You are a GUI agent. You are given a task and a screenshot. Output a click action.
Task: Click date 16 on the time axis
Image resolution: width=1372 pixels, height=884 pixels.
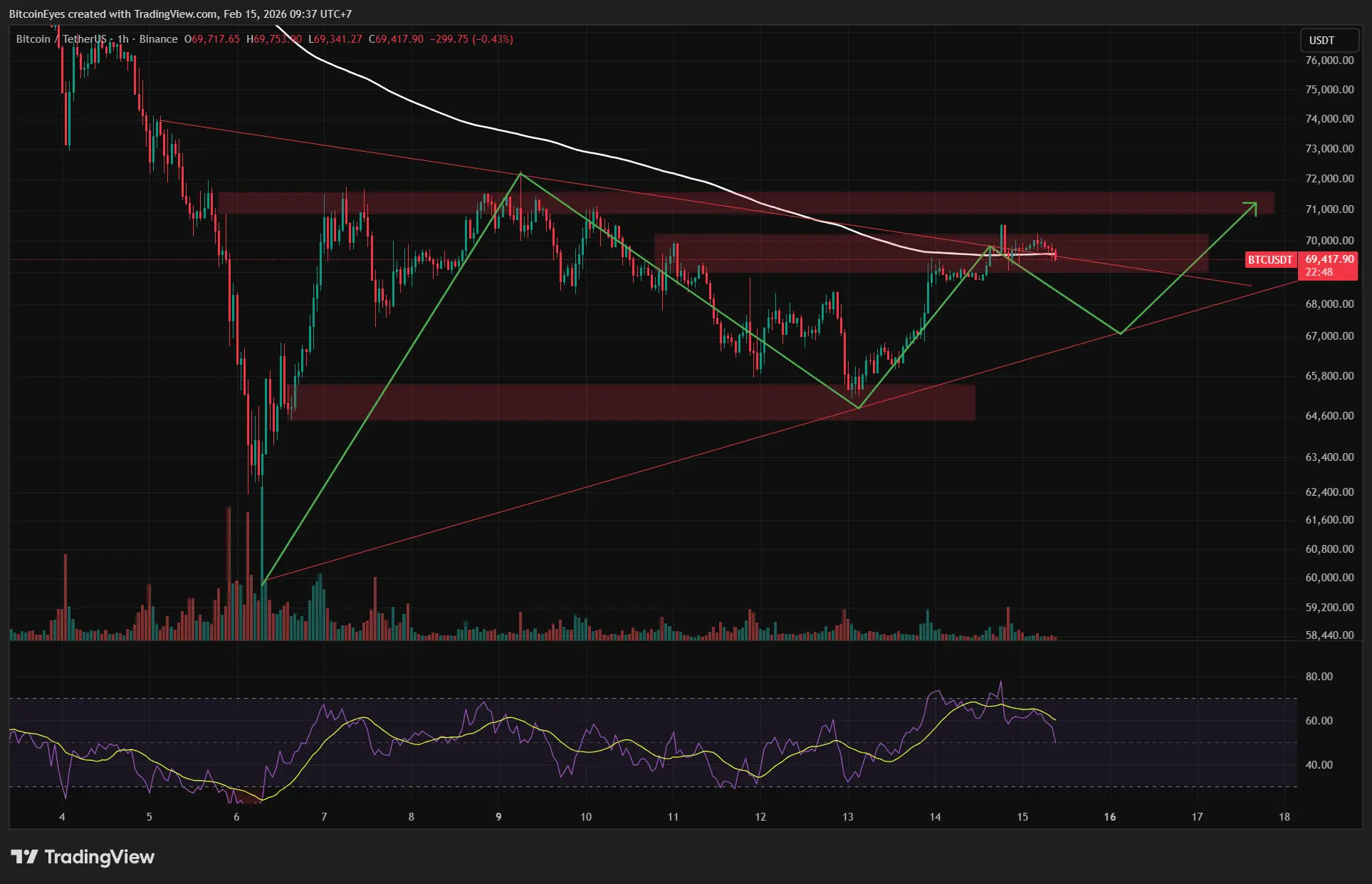coord(1110,817)
